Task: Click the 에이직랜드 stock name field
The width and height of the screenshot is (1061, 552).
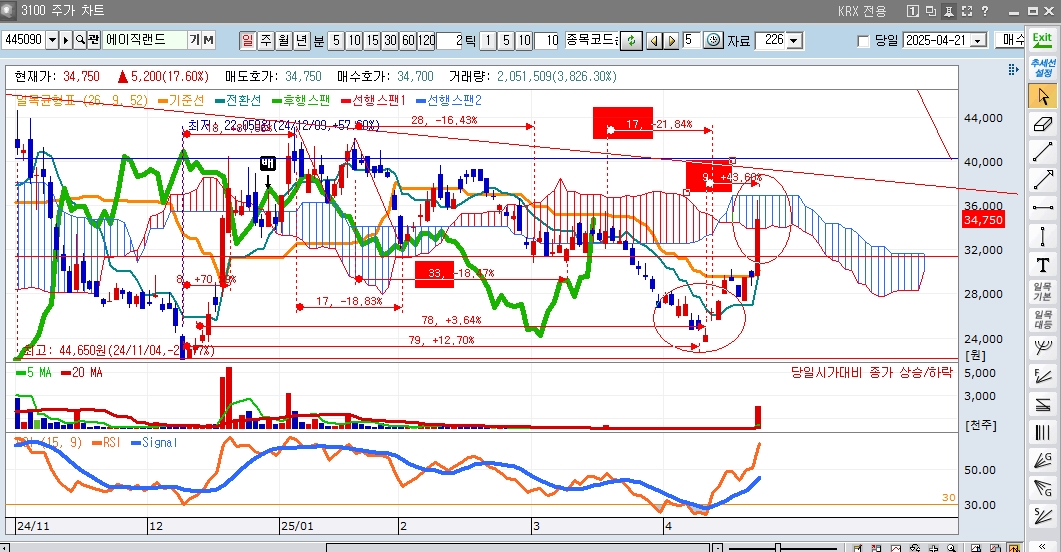Action: click(x=144, y=40)
